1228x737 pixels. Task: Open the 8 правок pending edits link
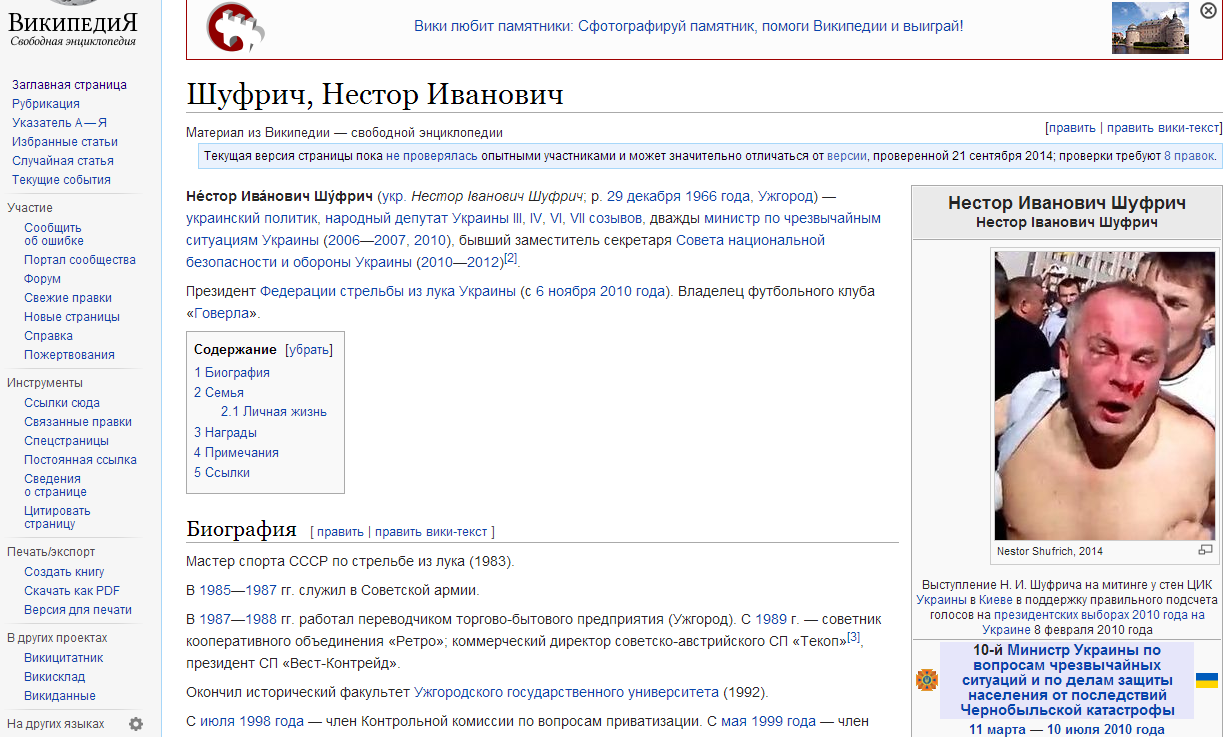(1189, 156)
